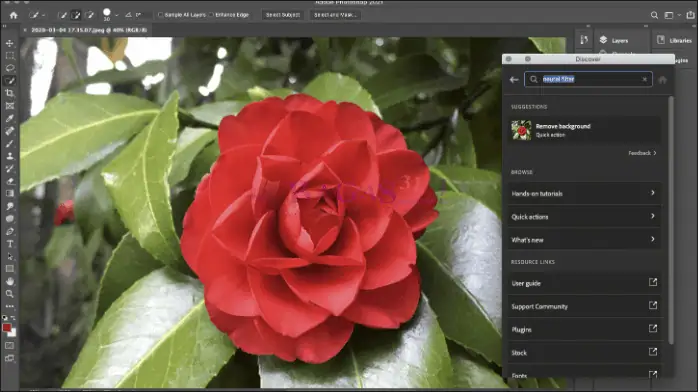
Task: Select the Brush tool
Action: click(9, 143)
